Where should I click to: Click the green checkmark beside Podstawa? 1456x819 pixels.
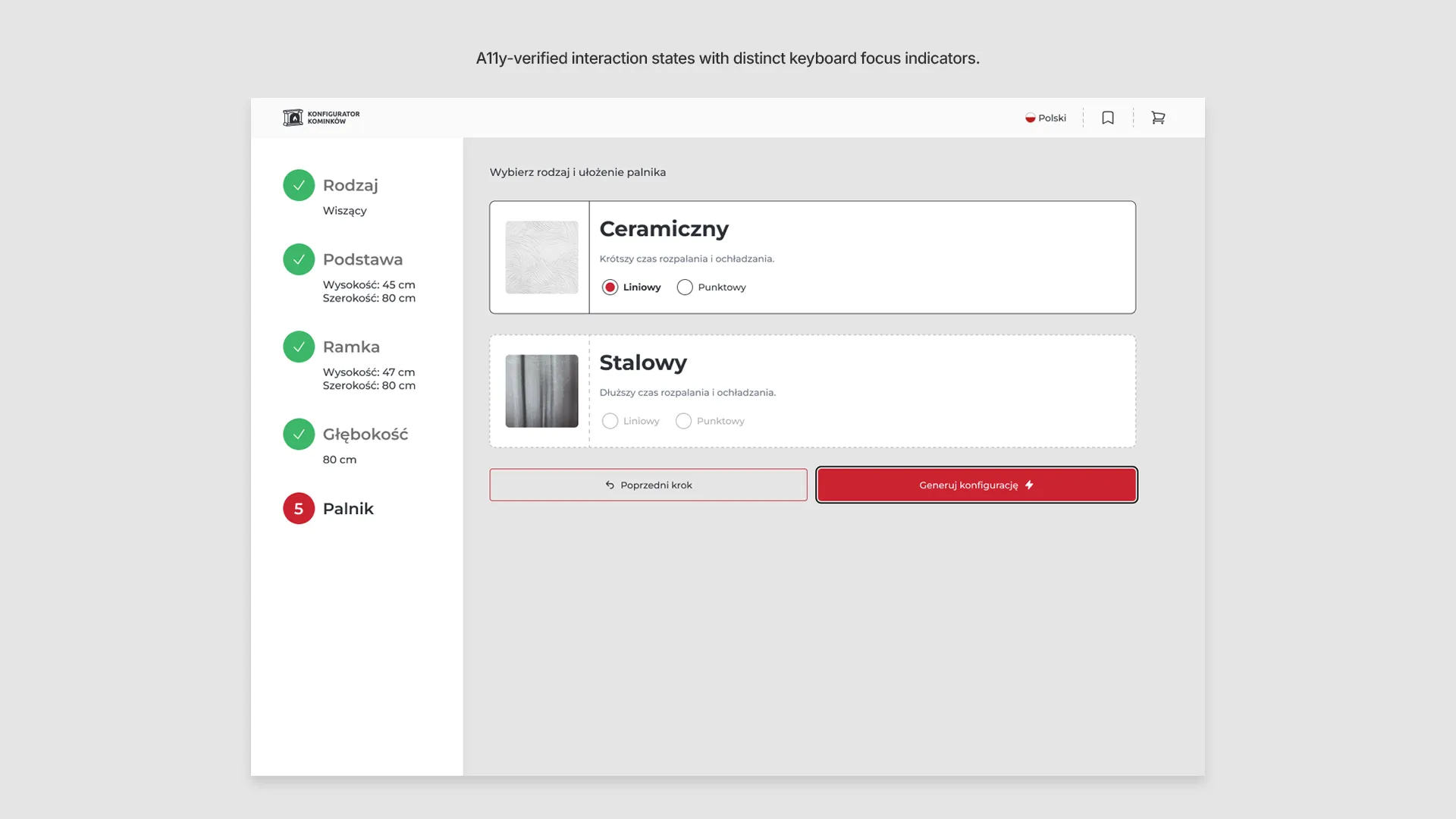coord(299,259)
